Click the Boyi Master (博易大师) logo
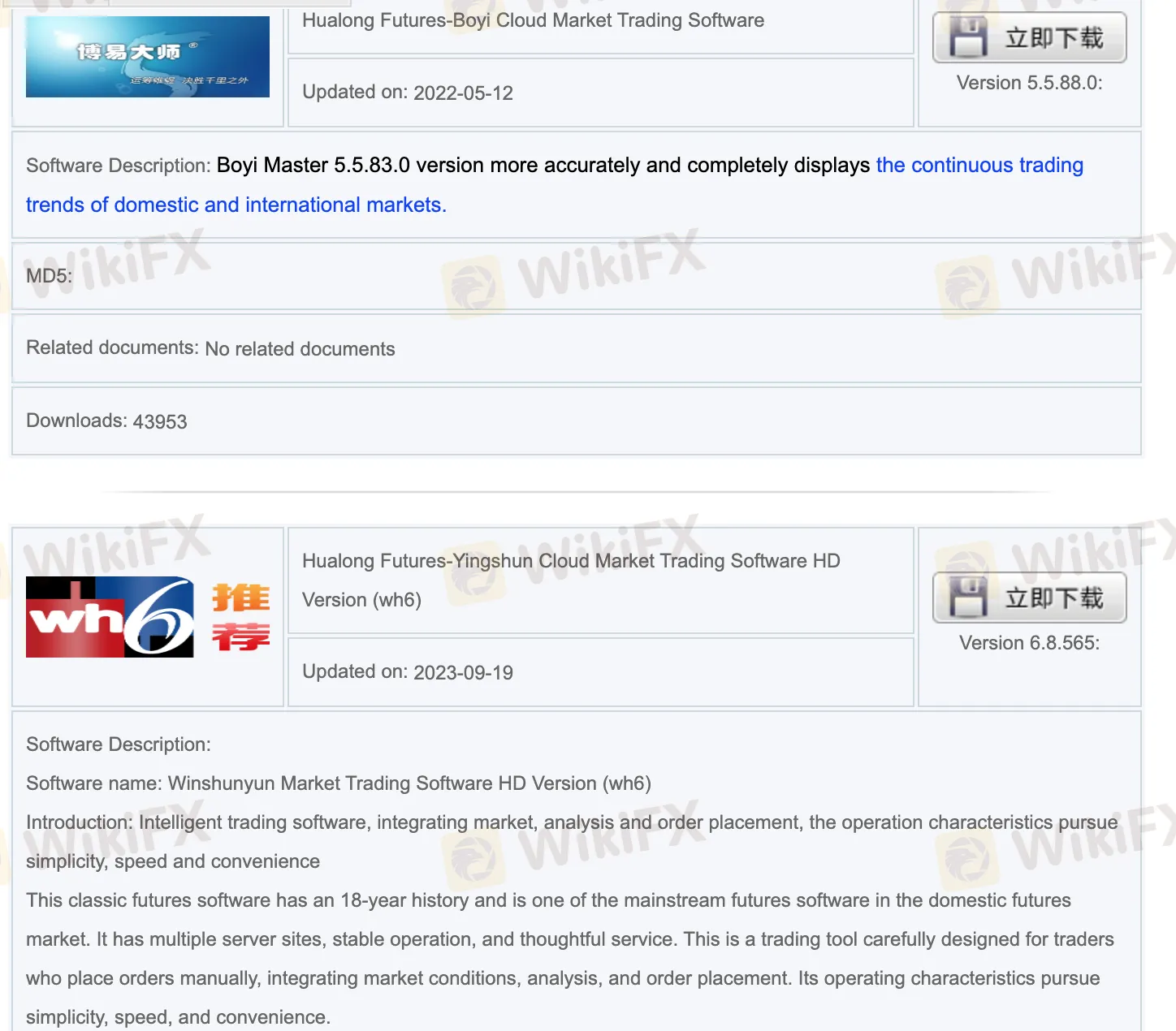Image resolution: width=1176 pixels, height=1031 pixels. [147, 56]
